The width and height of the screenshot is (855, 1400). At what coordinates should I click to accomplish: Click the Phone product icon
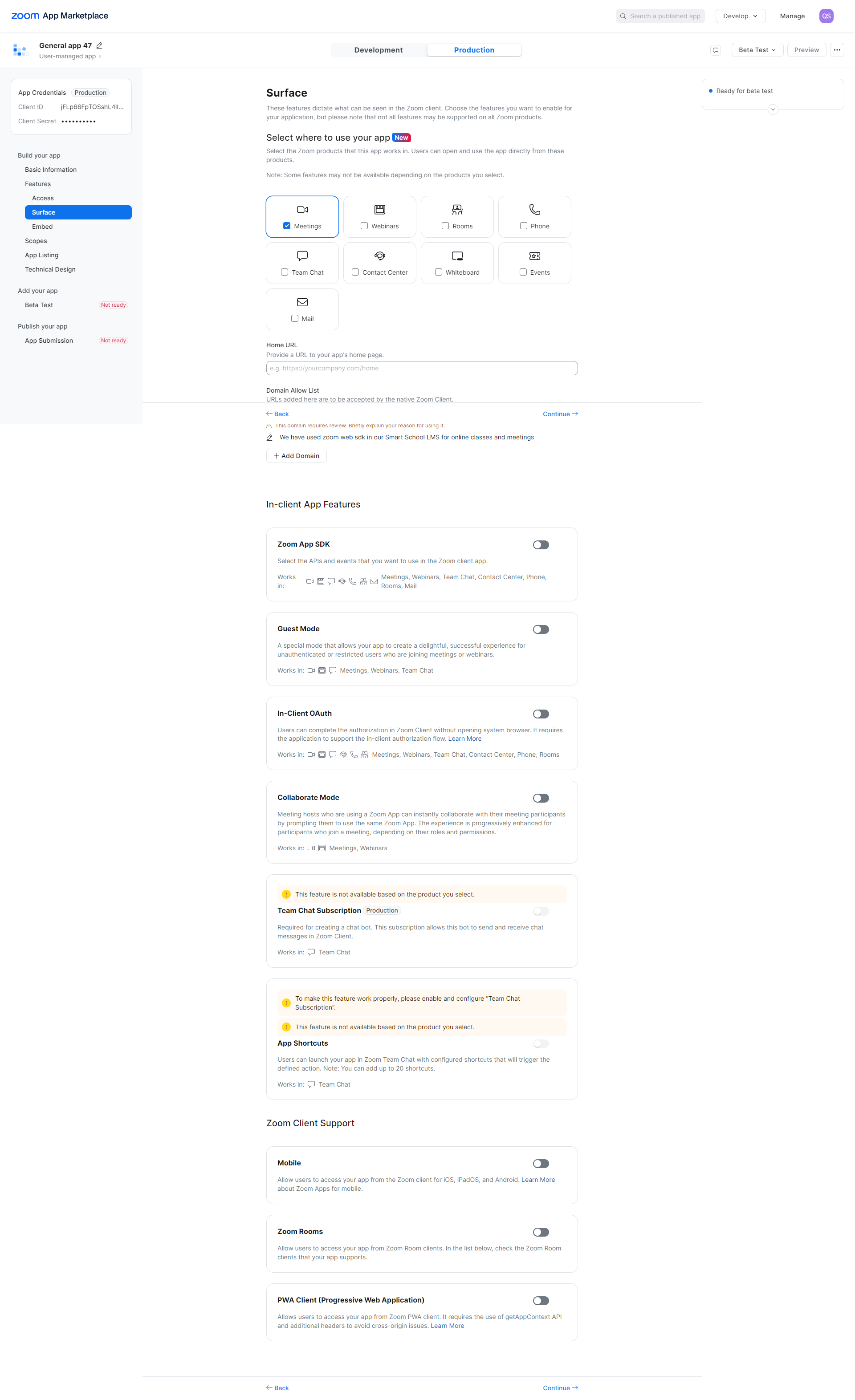point(534,210)
